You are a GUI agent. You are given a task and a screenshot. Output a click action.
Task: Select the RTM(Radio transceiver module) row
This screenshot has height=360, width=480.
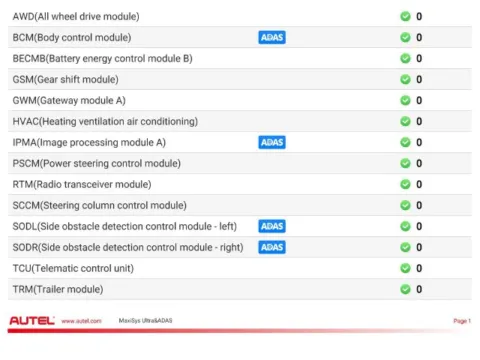[x=240, y=184]
